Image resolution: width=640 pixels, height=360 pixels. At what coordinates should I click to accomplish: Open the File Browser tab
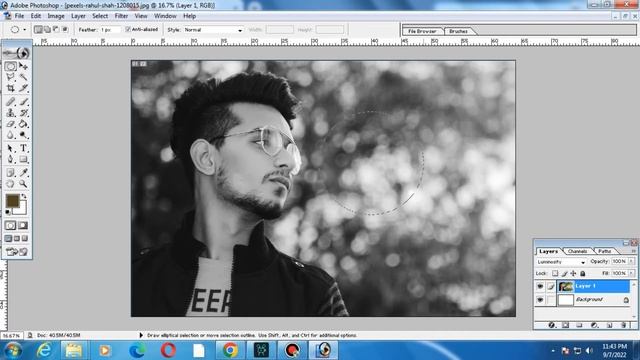coord(422,31)
